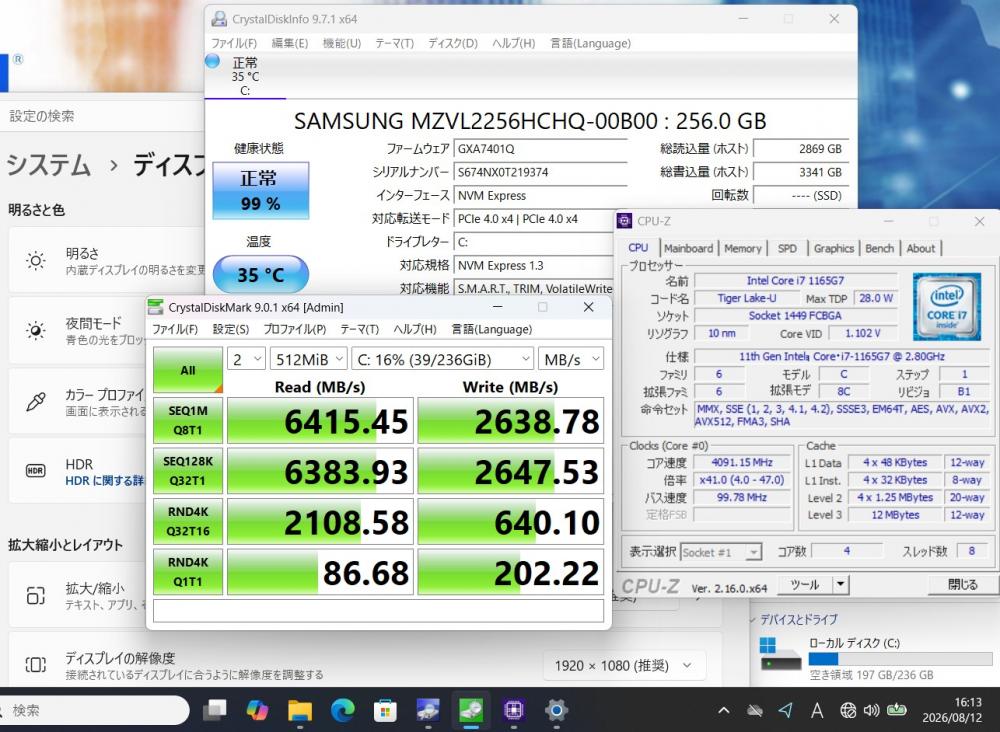
Task: Switch to SPD tab in CPU-Z
Action: pyautogui.click(x=788, y=248)
